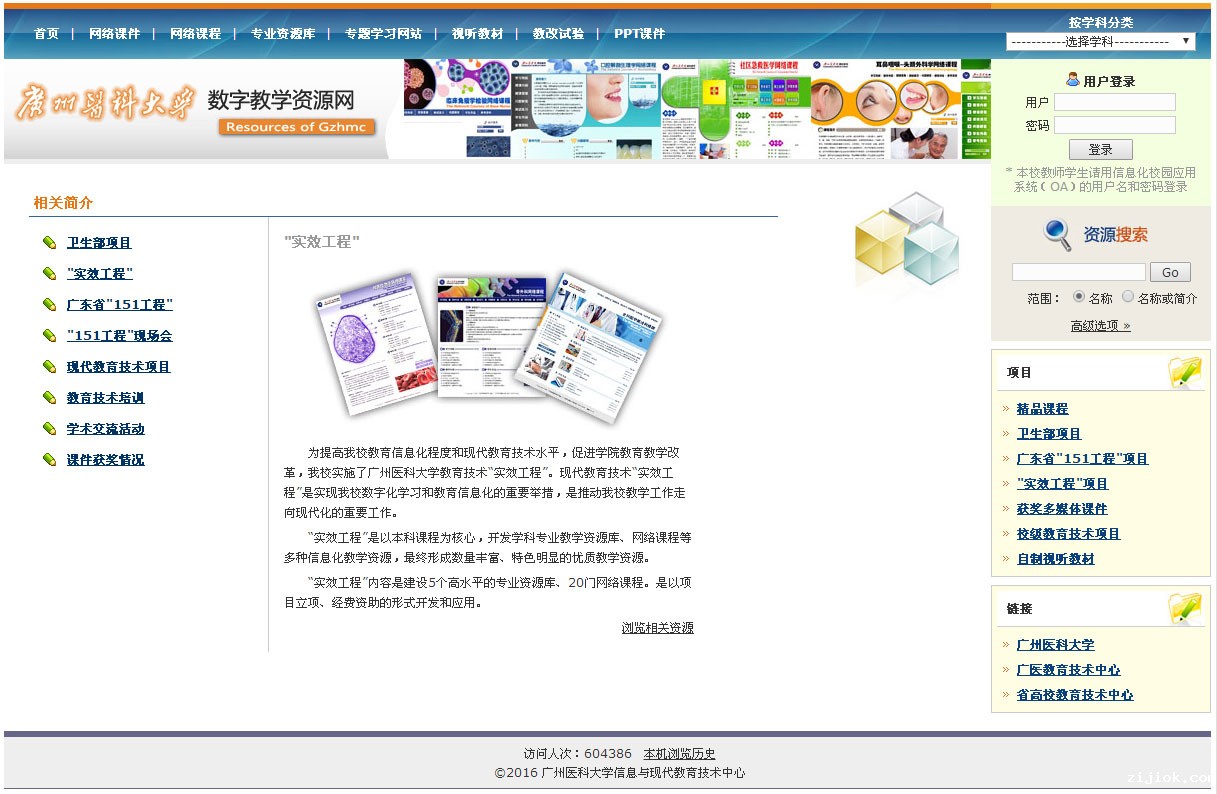Image resolution: width=1217 pixels, height=794 pixels.
Task: Click the pencil bullet beside 卫生部项目
Action: click(x=49, y=242)
